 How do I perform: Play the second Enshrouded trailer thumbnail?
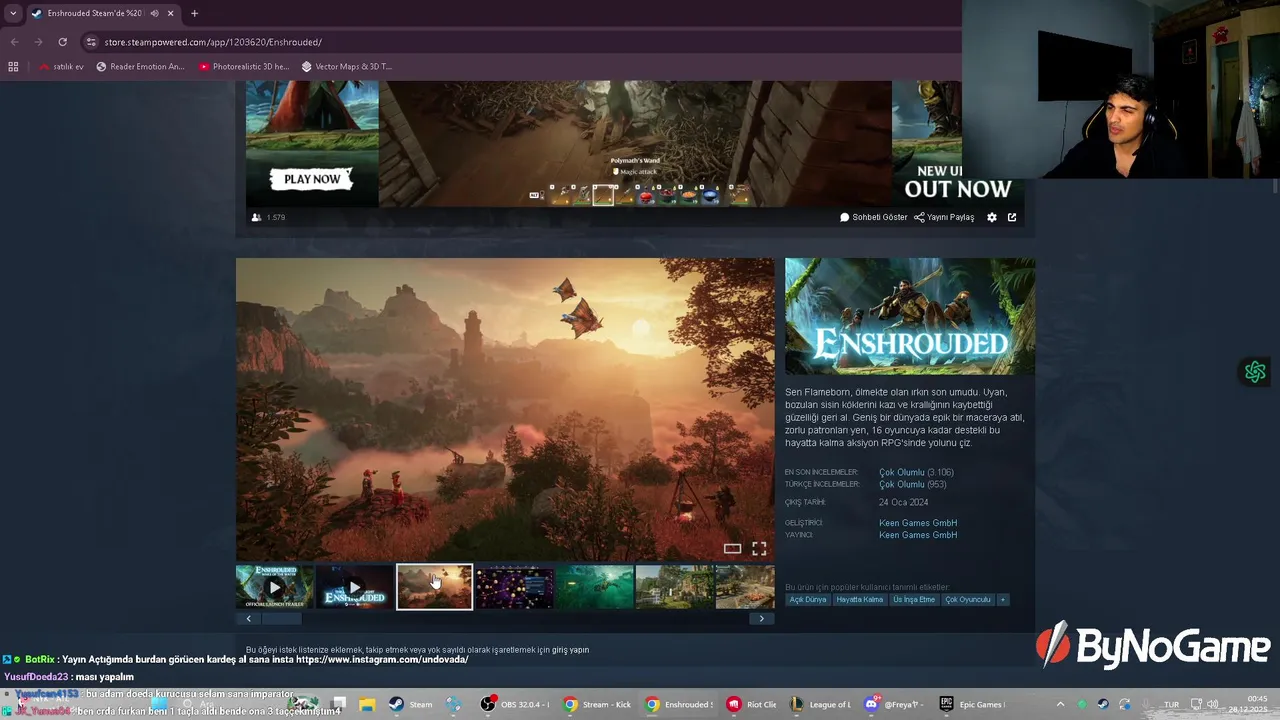click(x=354, y=587)
